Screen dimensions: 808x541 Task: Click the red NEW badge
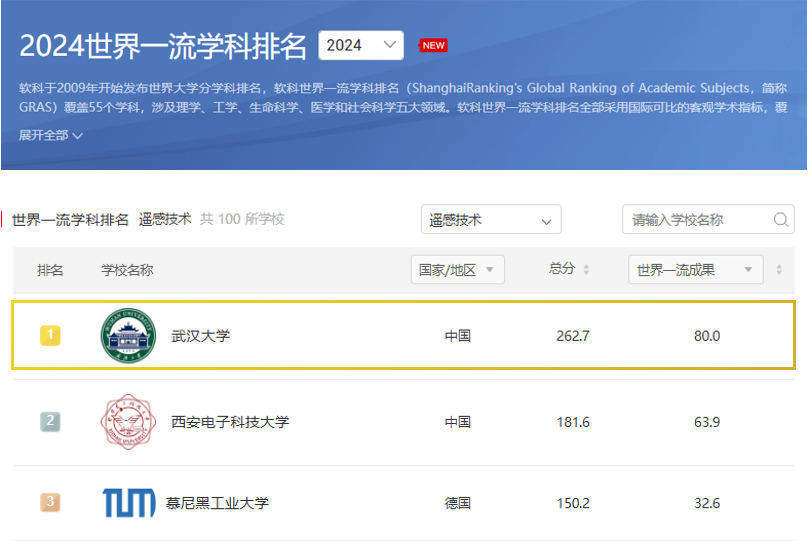(x=433, y=45)
